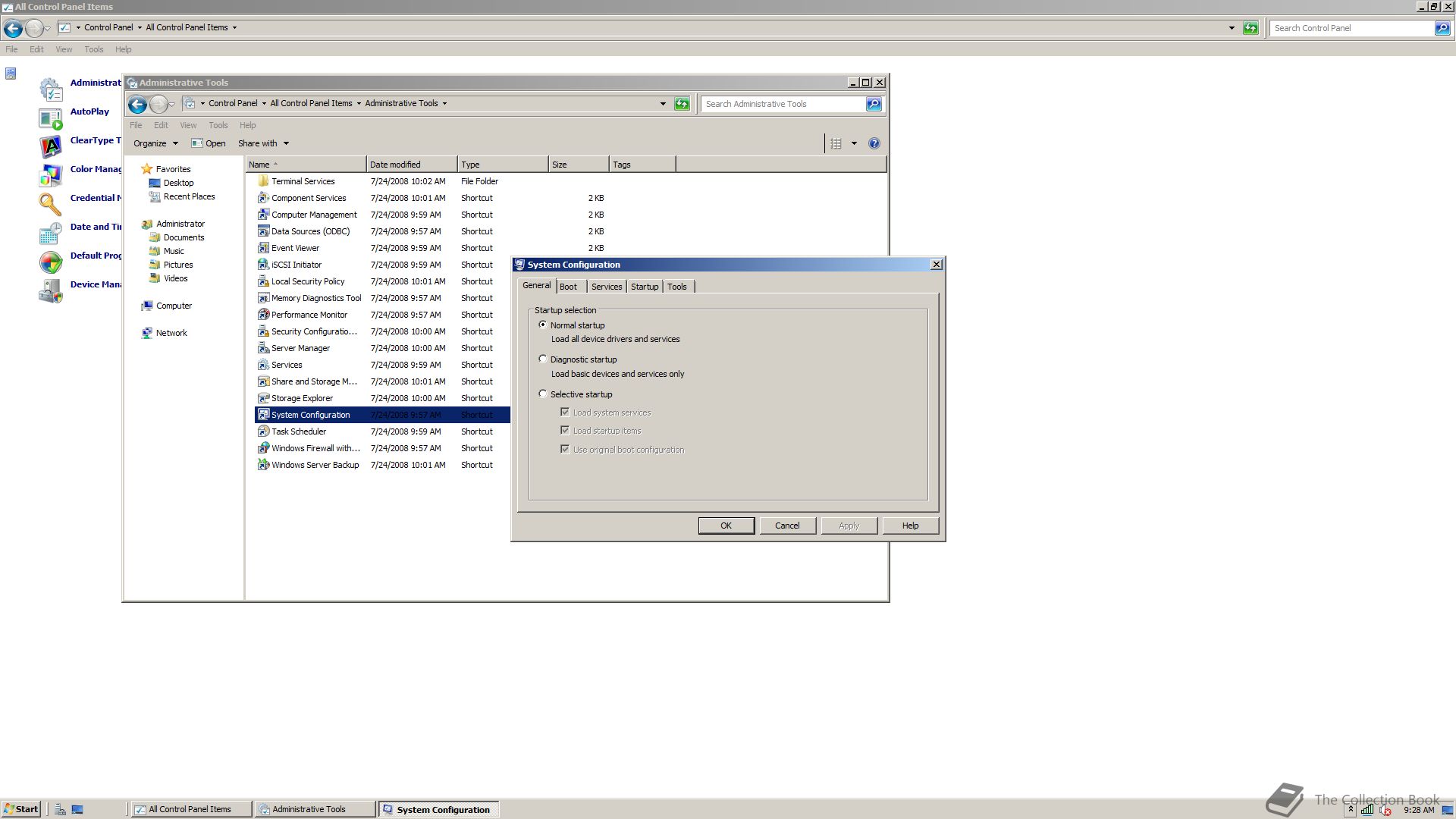Select Selective startup radio button
Image resolution: width=1456 pixels, height=819 pixels.
[542, 394]
